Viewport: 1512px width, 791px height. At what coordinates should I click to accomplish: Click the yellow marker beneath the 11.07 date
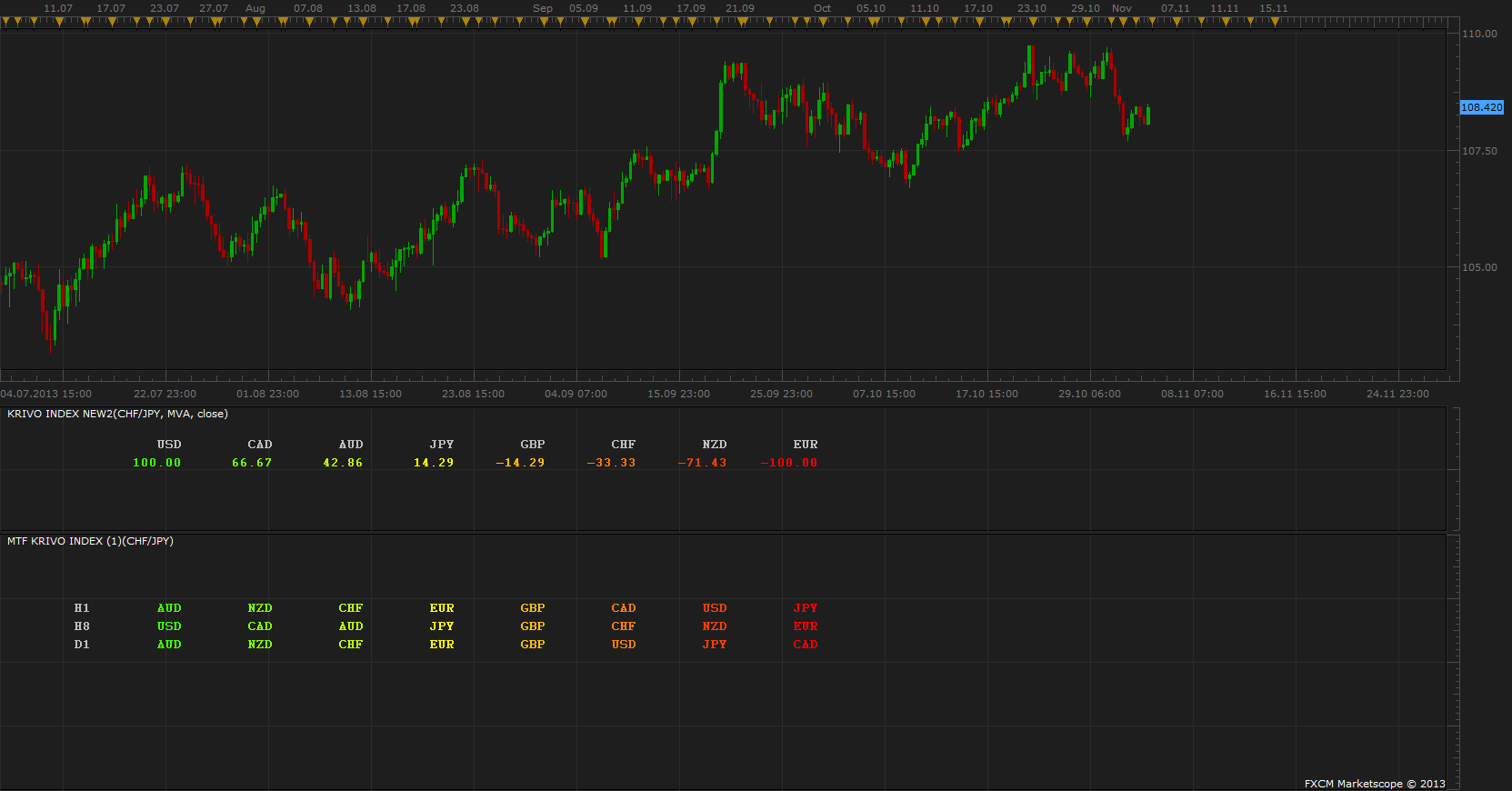point(60,22)
